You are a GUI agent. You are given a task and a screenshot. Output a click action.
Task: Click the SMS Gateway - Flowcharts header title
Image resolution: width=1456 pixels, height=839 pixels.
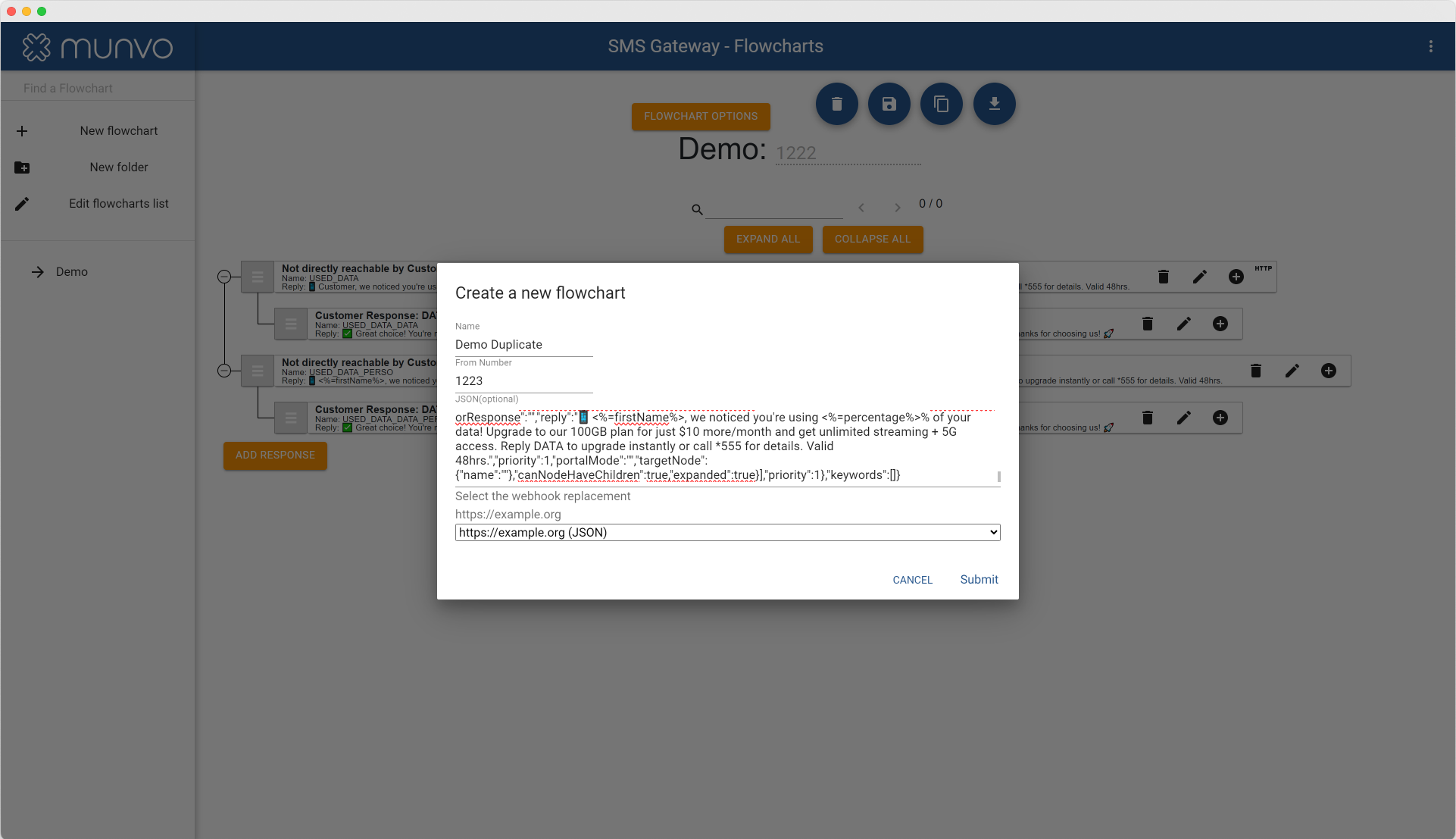point(715,46)
